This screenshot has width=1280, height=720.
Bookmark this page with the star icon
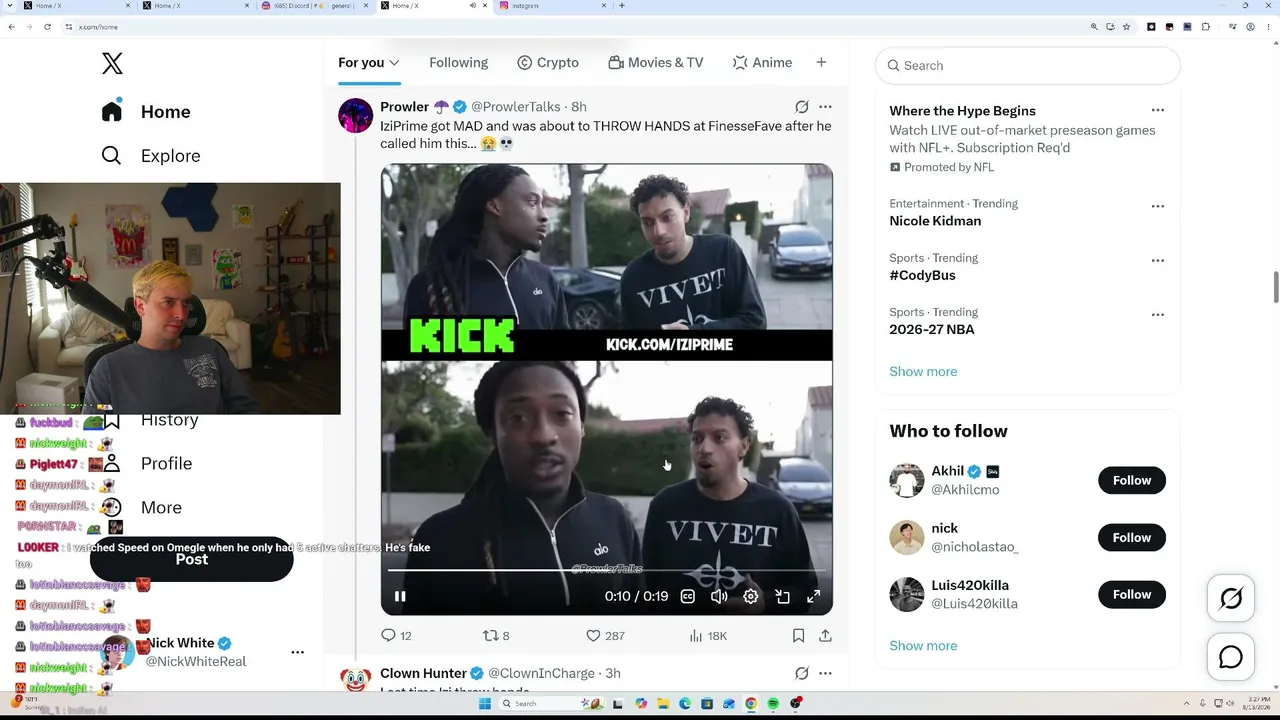pyautogui.click(x=1126, y=27)
